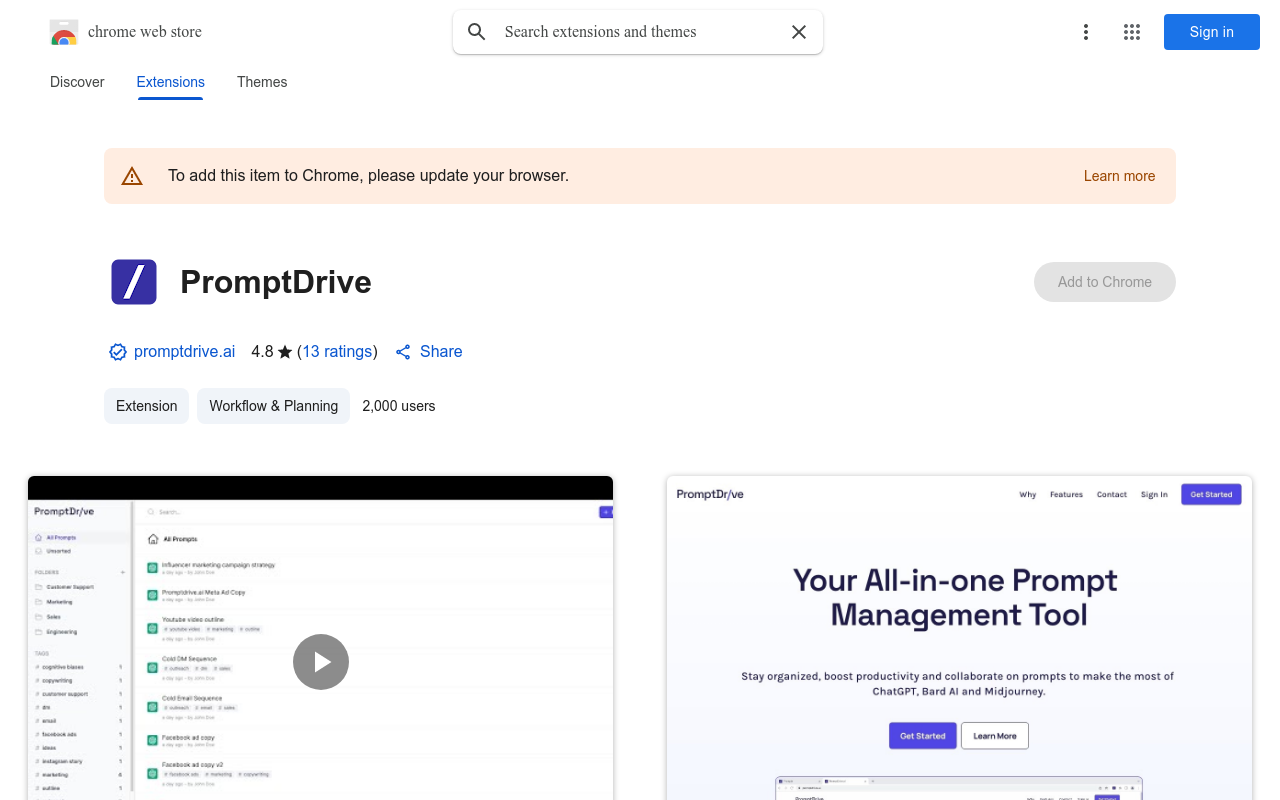Image resolution: width=1280 pixels, height=800 pixels.
Task: Click the 4.8 rating value
Action: [262, 352]
